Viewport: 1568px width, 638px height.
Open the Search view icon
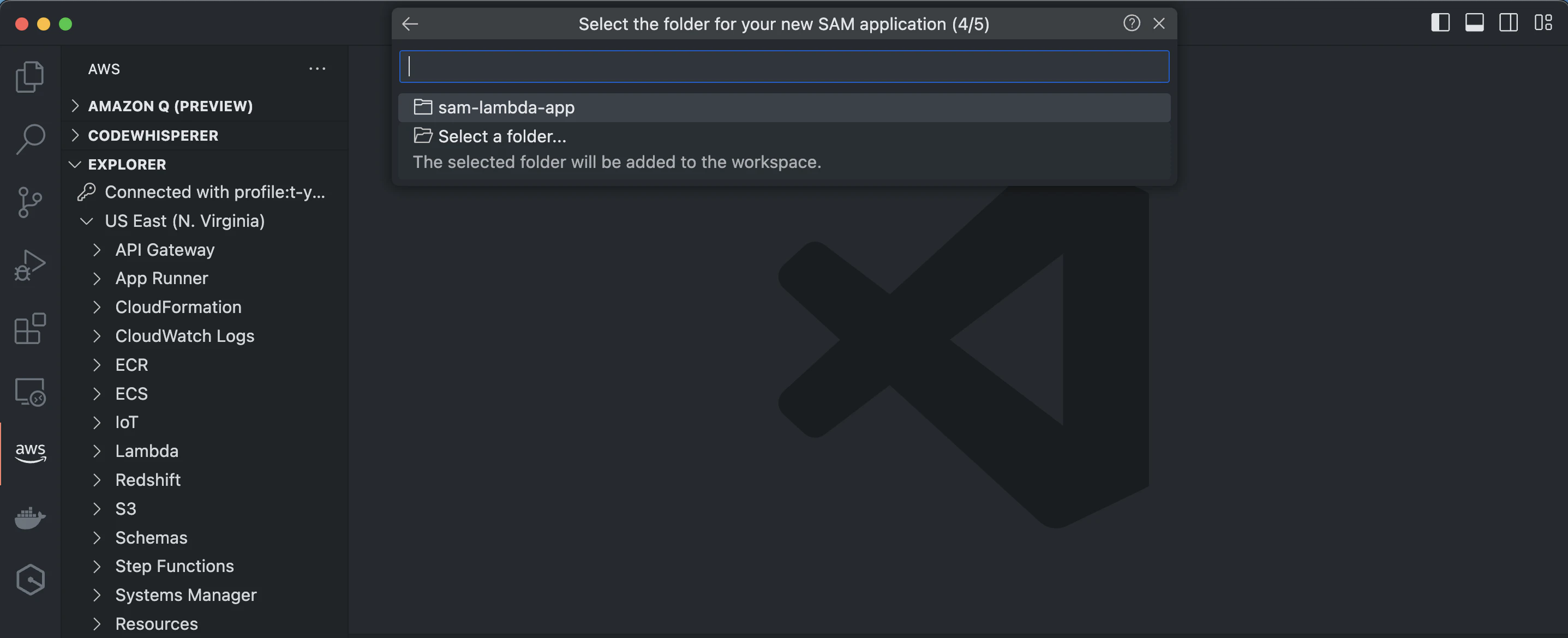point(30,139)
